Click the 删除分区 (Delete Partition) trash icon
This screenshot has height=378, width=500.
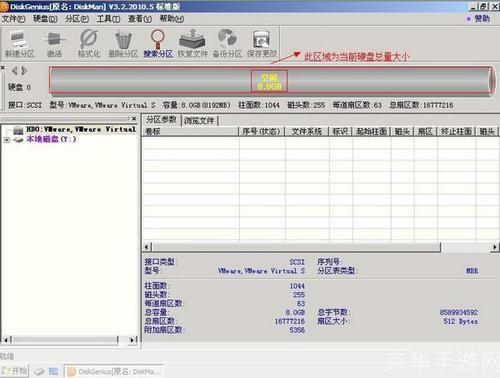click(x=123, y=44)
